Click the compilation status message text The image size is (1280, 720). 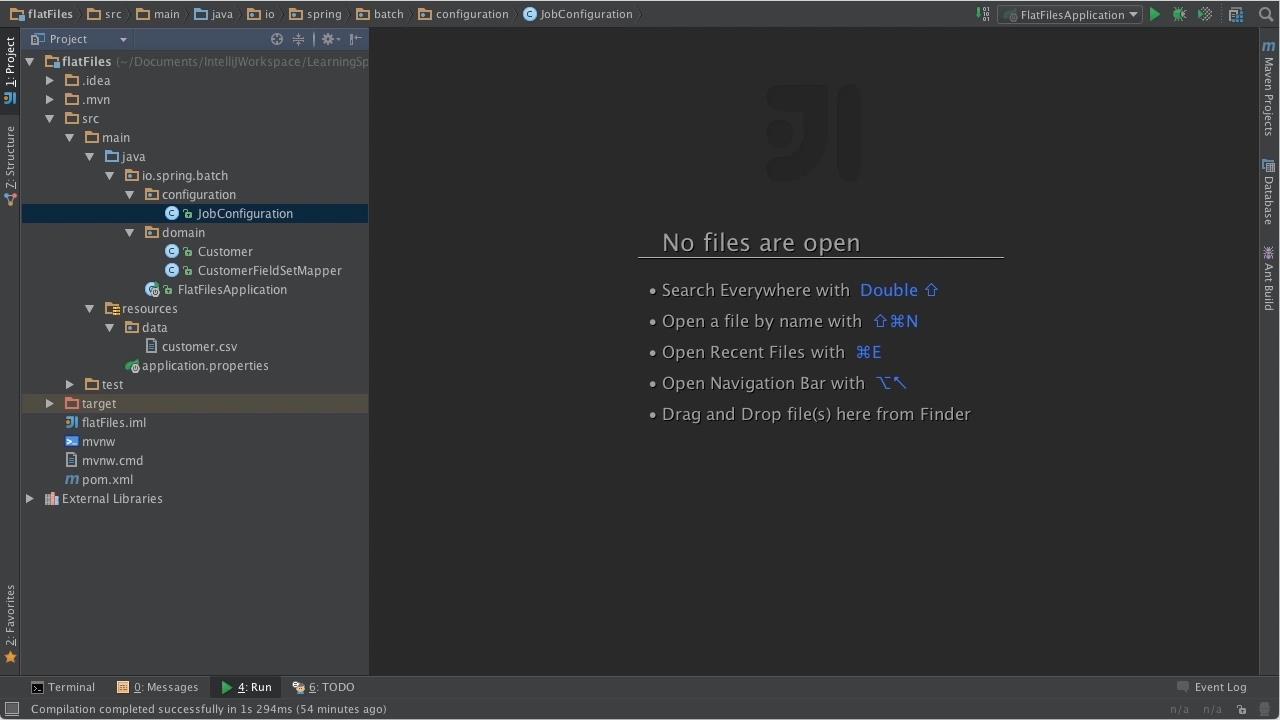click(x=208, y=709)
